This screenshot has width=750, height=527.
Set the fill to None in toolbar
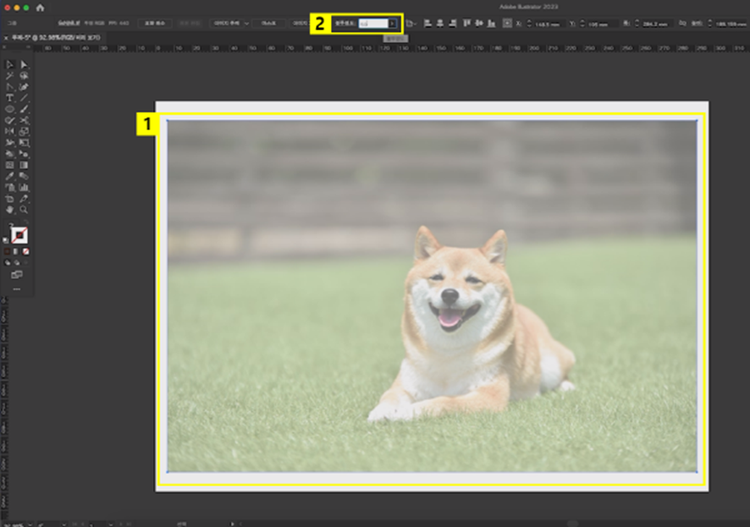click(x=28, y=252)
